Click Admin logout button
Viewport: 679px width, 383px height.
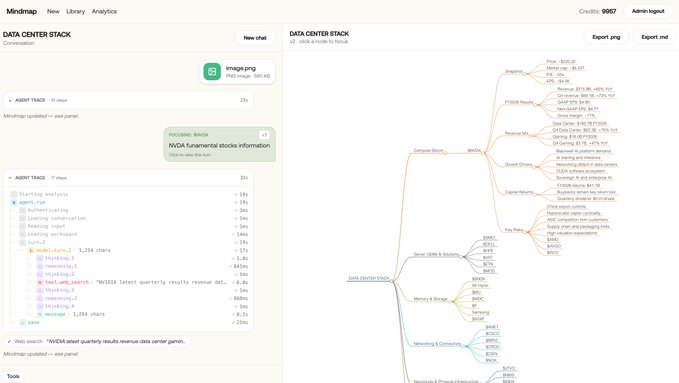pos(648,11)
